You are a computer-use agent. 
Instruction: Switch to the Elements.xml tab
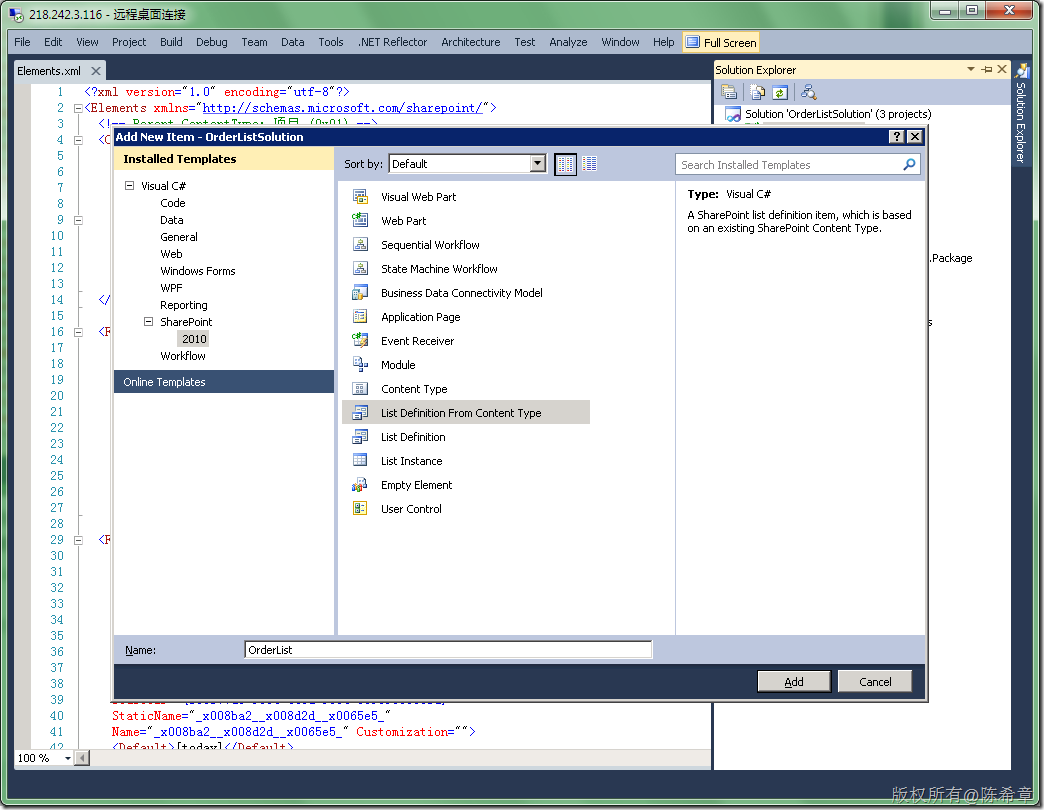(x=49, y=71)
